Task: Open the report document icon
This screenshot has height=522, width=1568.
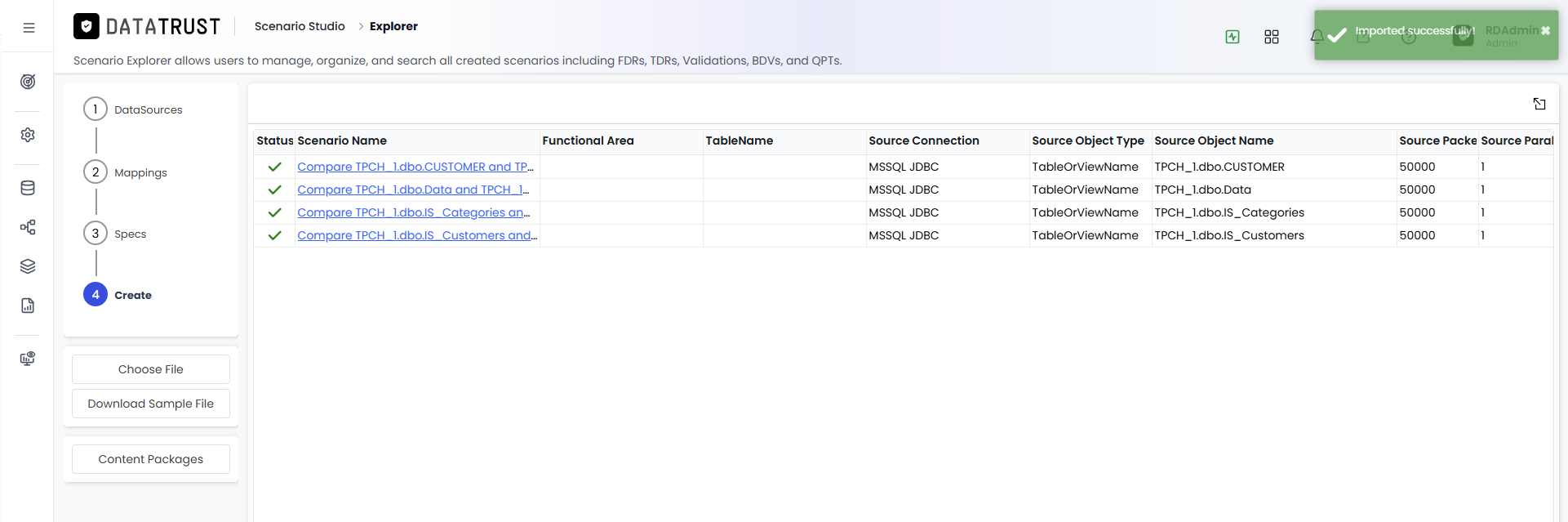Action: [28, 306]
